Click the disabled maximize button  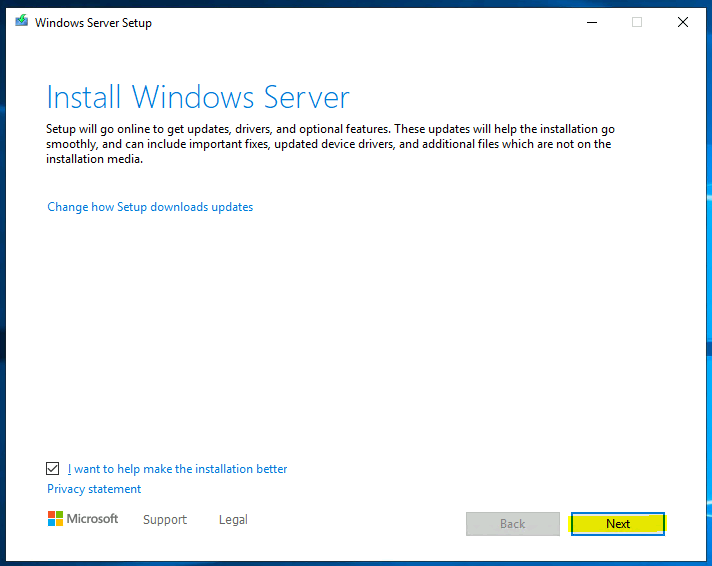click(x=637, y=22)
